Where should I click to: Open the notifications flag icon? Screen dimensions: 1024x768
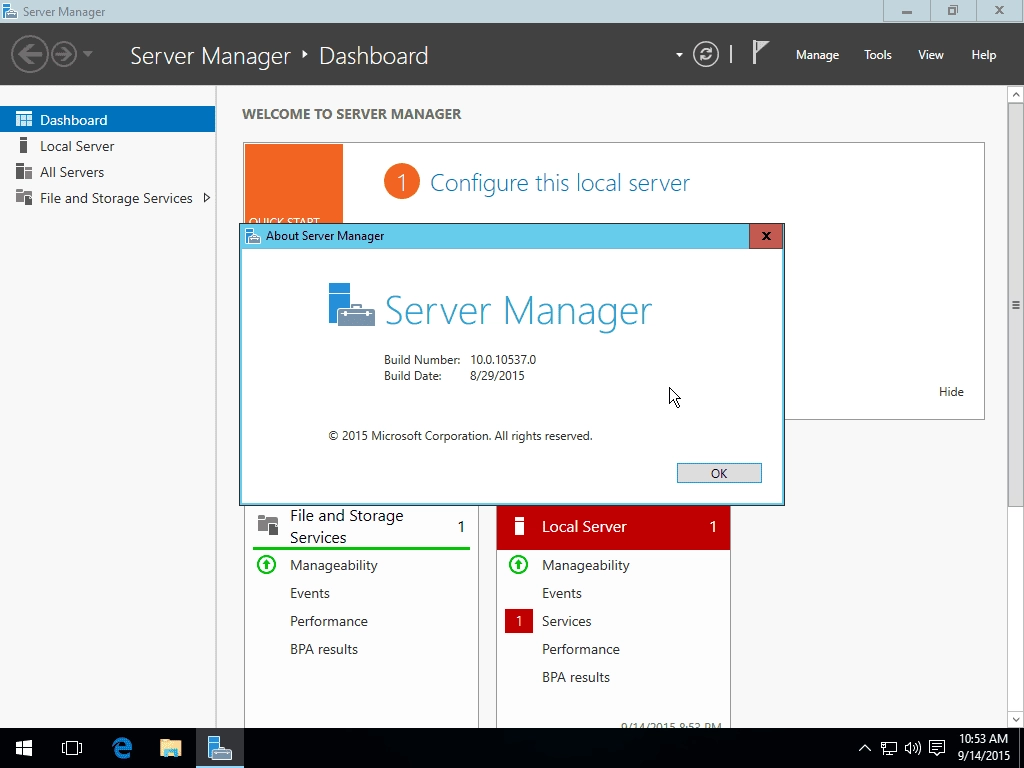(x=760, y=52)
